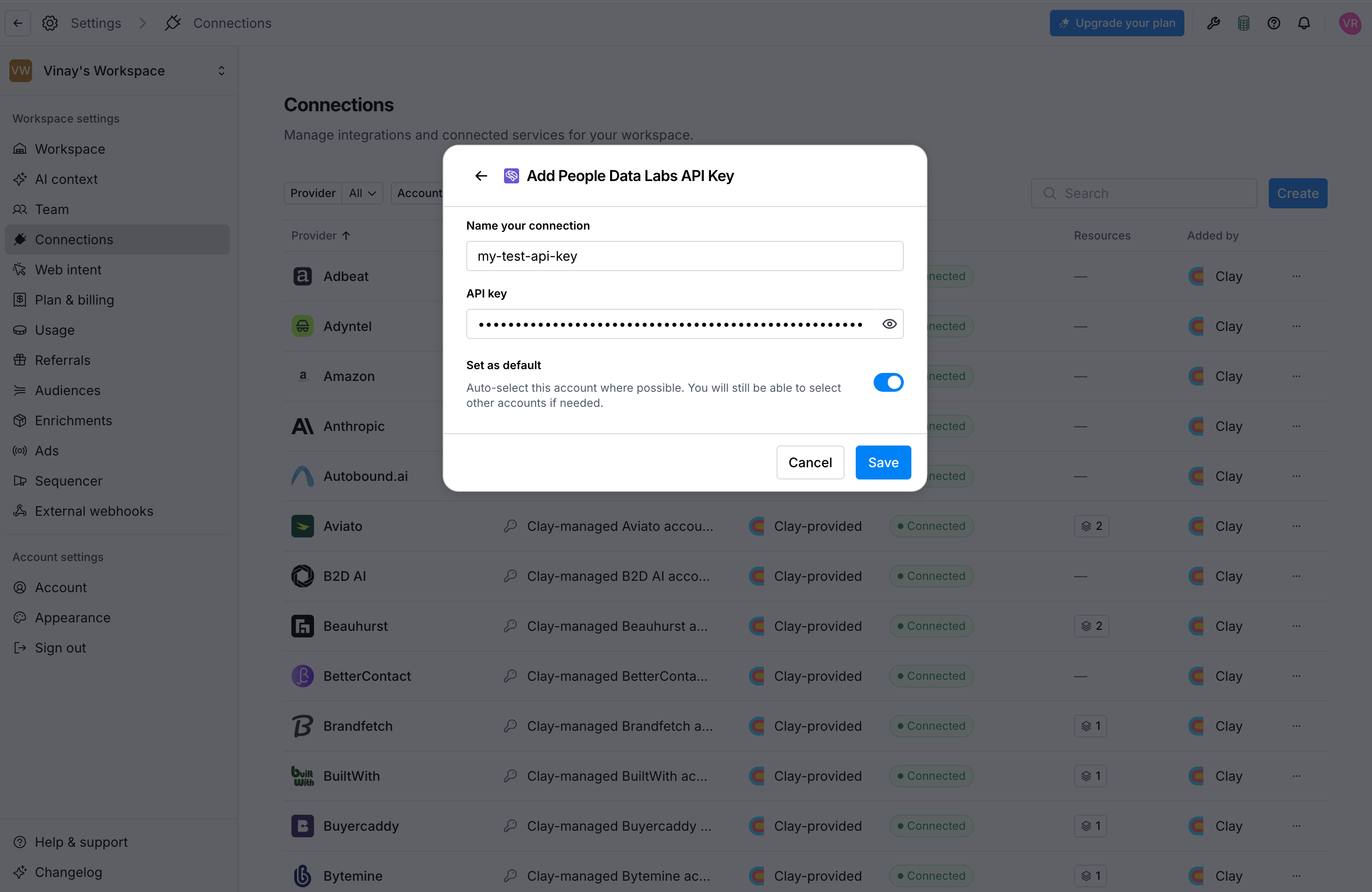Image resolution: width=1372 pixels, height=892 pixels.
Task: Turn off the Set as default switch
Action: (x=888, y=382)
